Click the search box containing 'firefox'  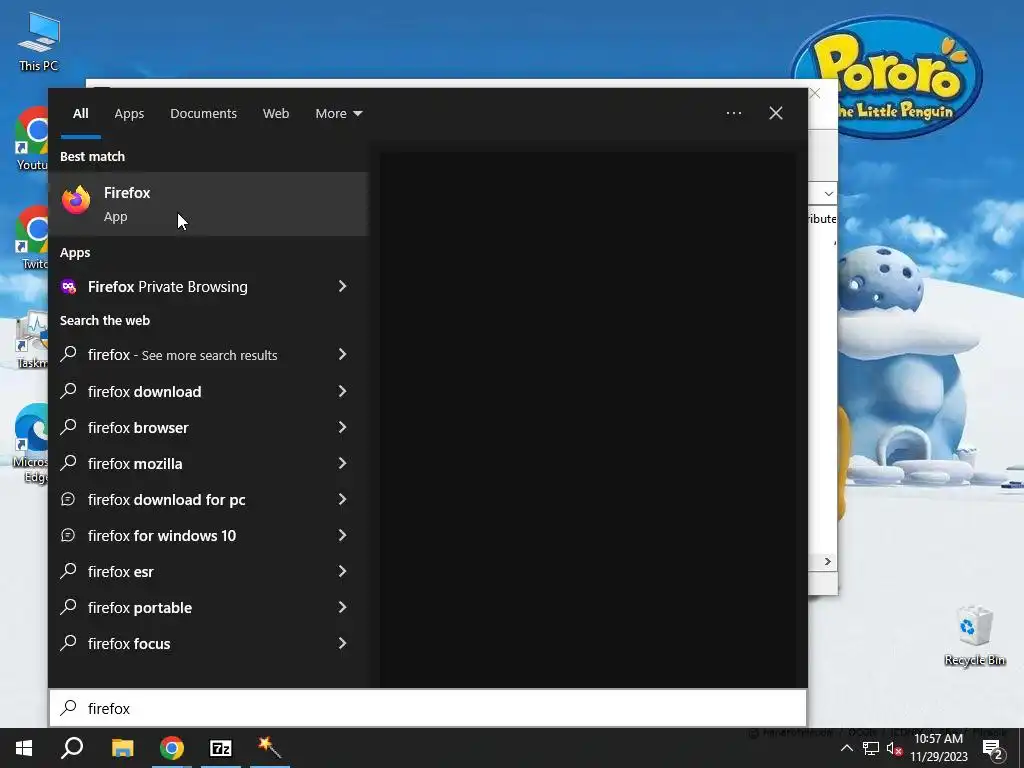[428, 708]
